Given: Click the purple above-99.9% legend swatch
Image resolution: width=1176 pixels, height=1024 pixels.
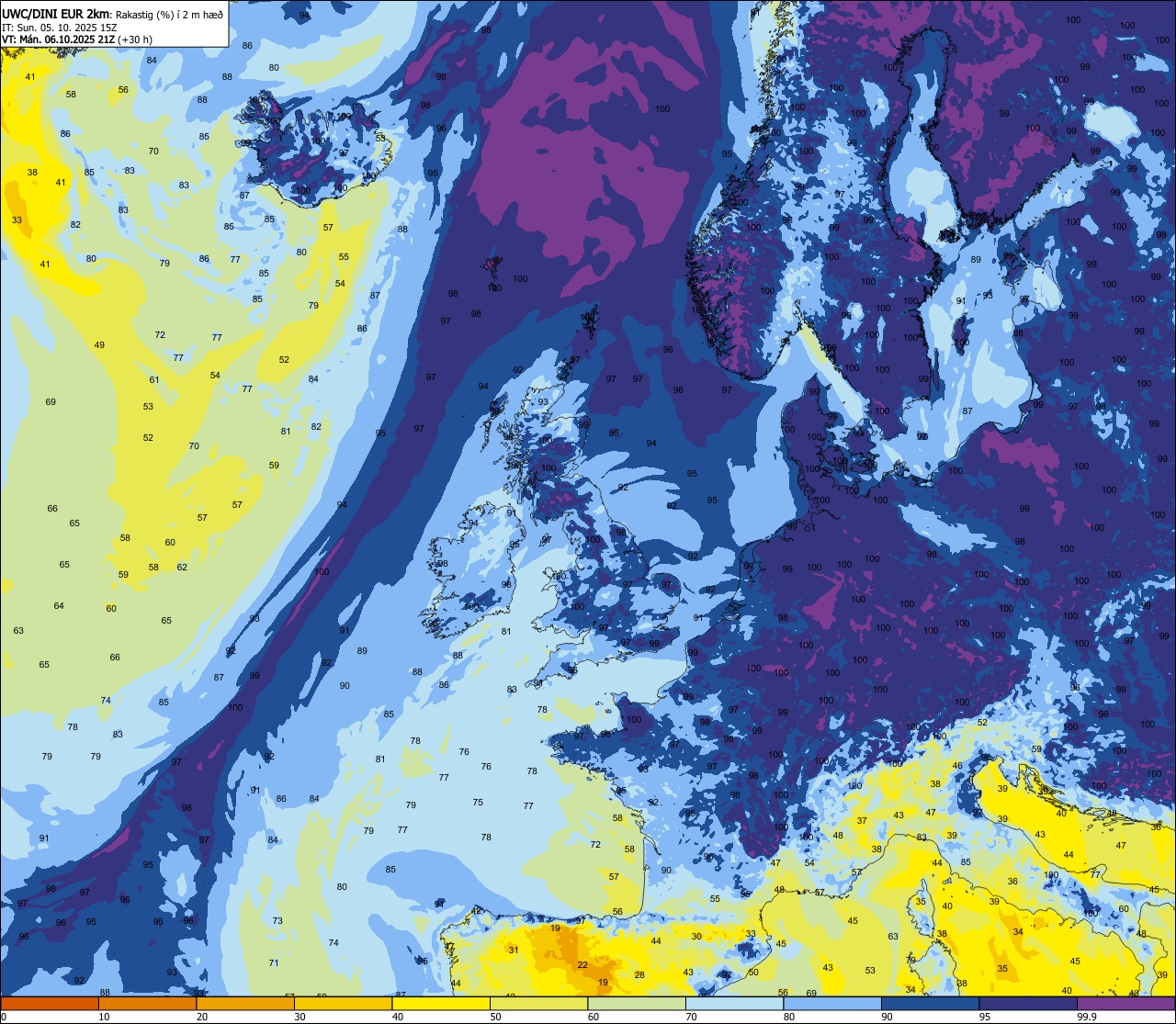Looking at the screenshot, I should 1125,1003.
